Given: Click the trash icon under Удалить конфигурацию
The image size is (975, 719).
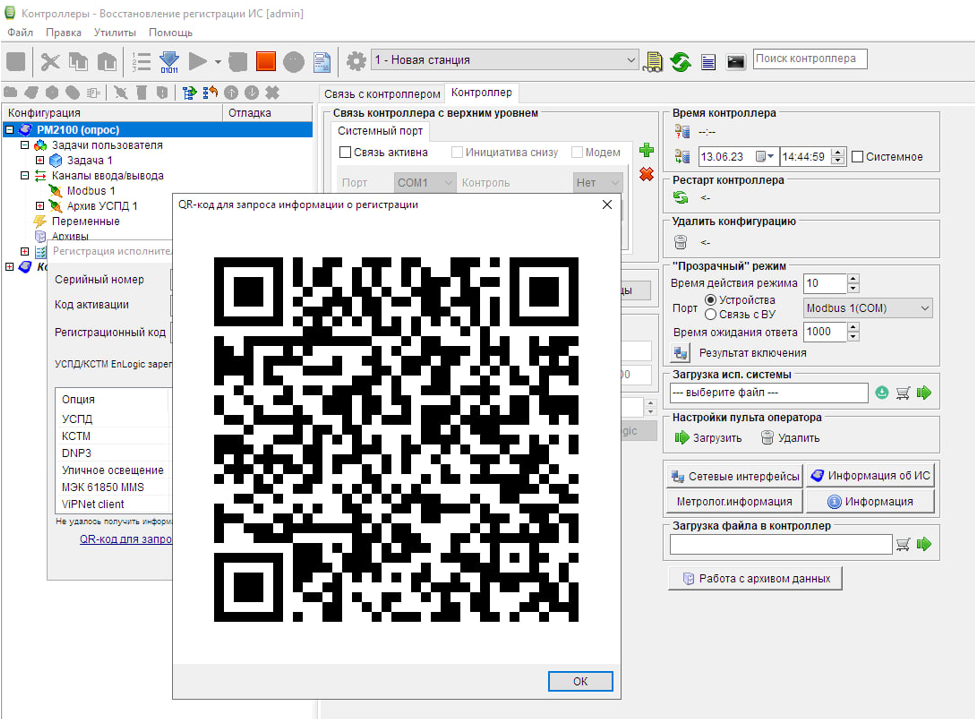Looking at the screenshot, I should 681,242.
